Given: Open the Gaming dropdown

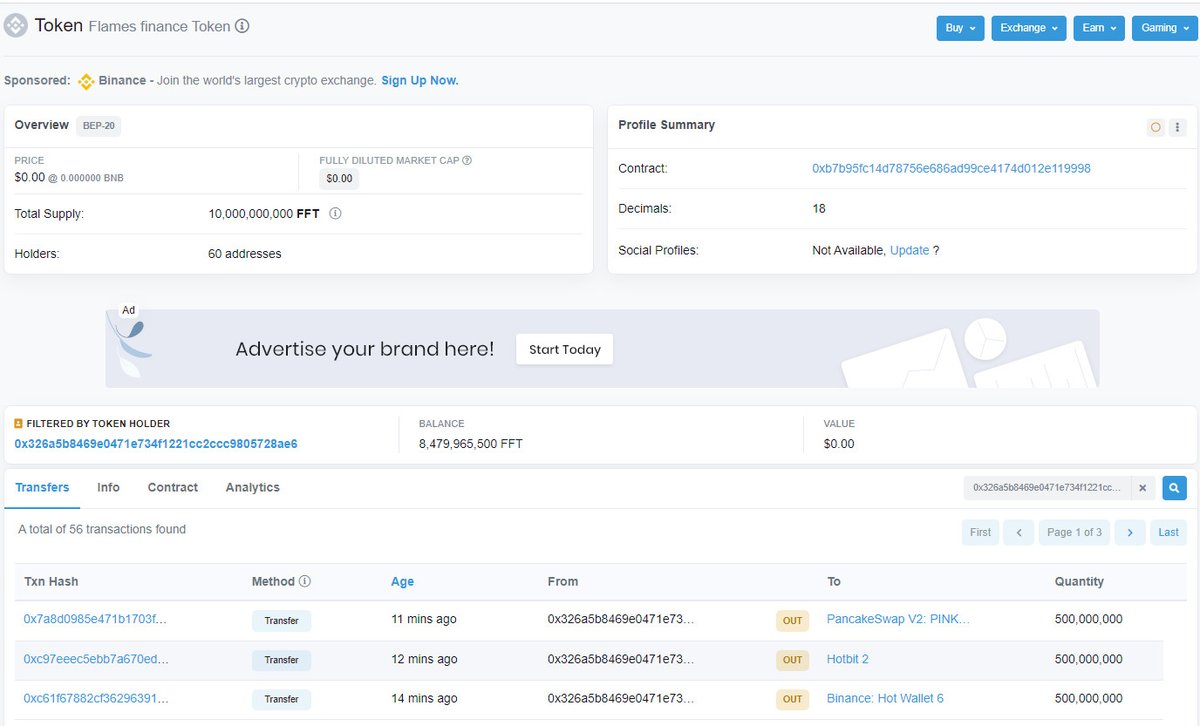Looking at the screenshot, I should click(1163, 28).
